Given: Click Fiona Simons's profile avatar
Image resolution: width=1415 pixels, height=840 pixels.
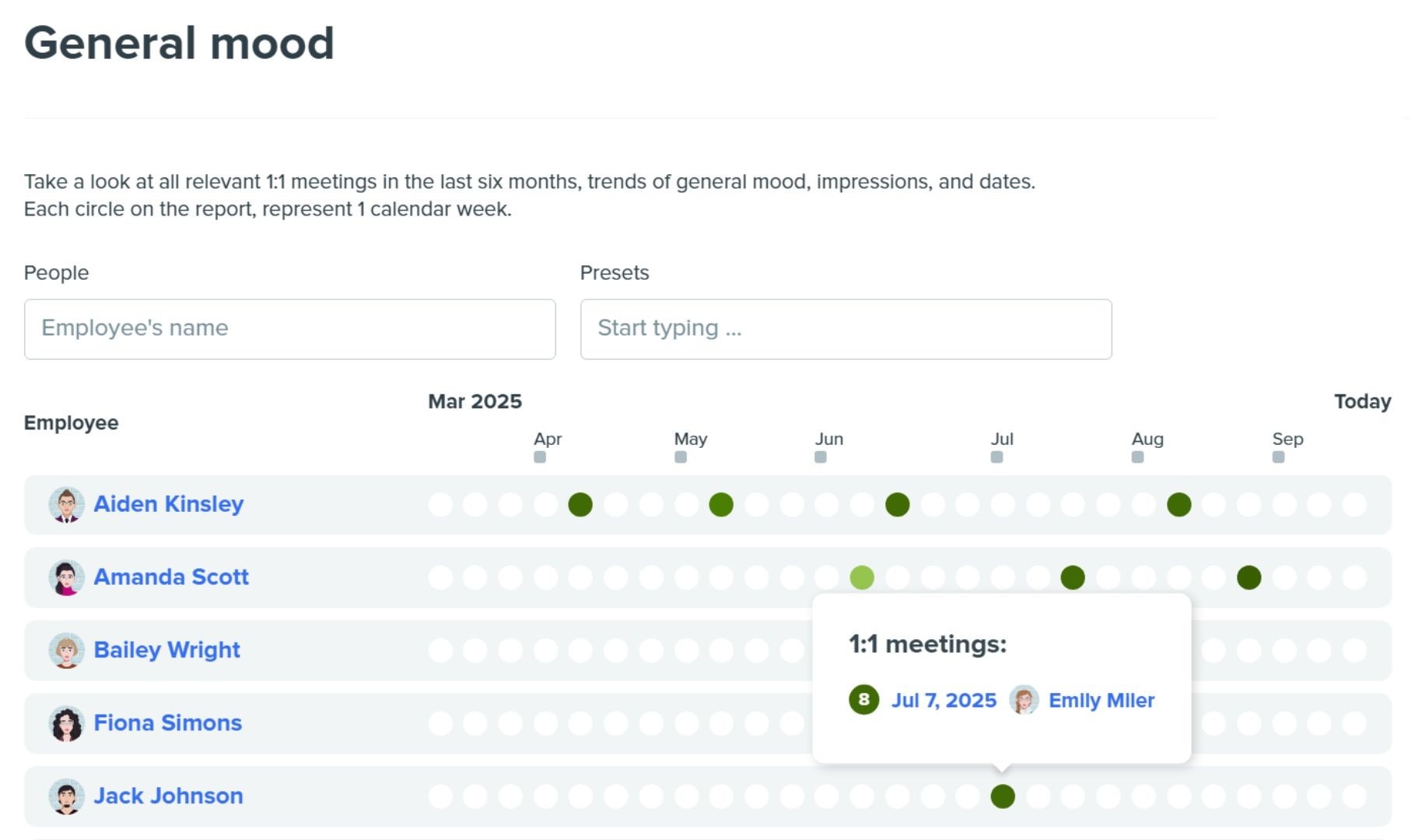Looking at the screenshot, I should pos(66,723).
